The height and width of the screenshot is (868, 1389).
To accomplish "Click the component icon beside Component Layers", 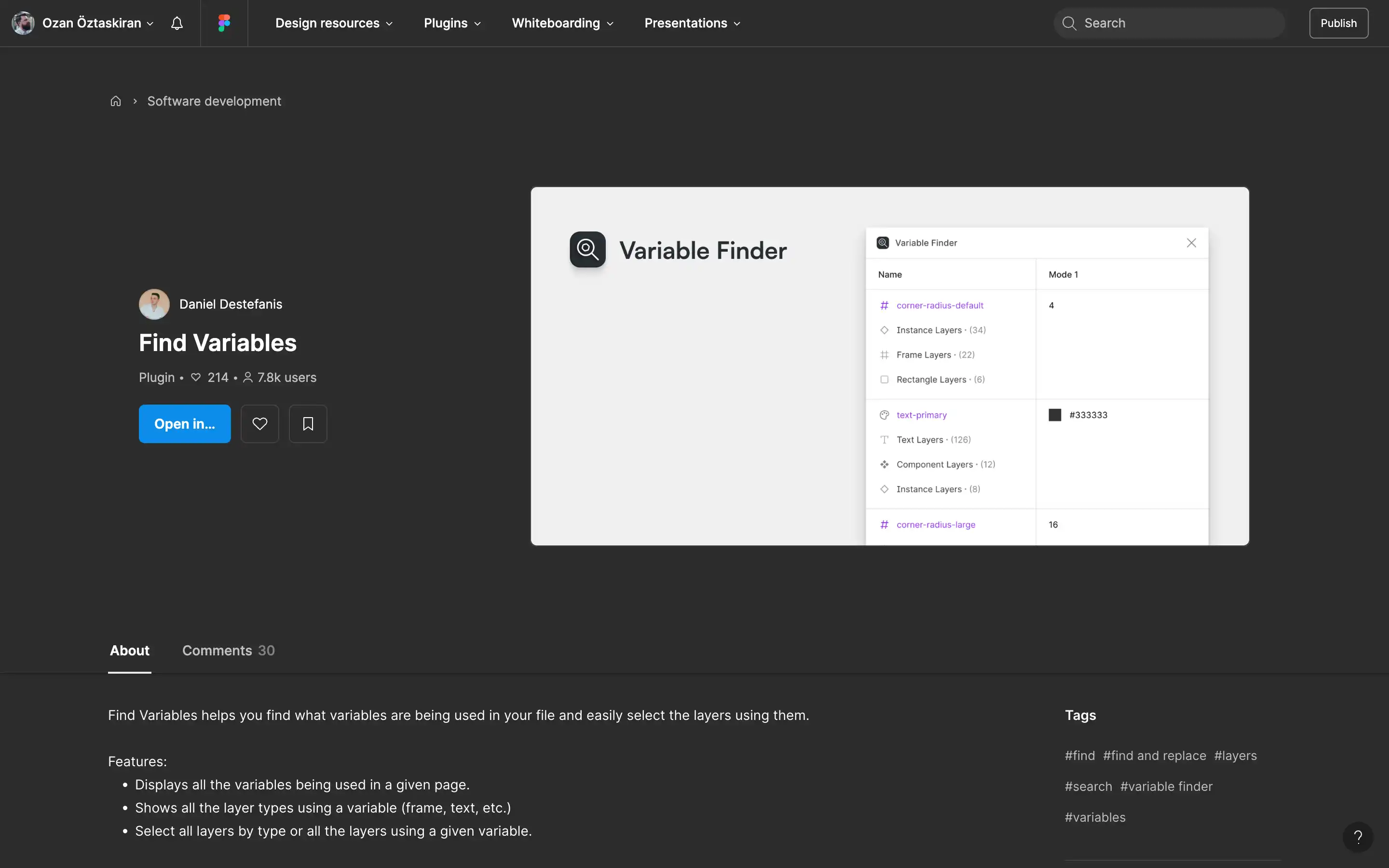I will click(x=884, y=464).
